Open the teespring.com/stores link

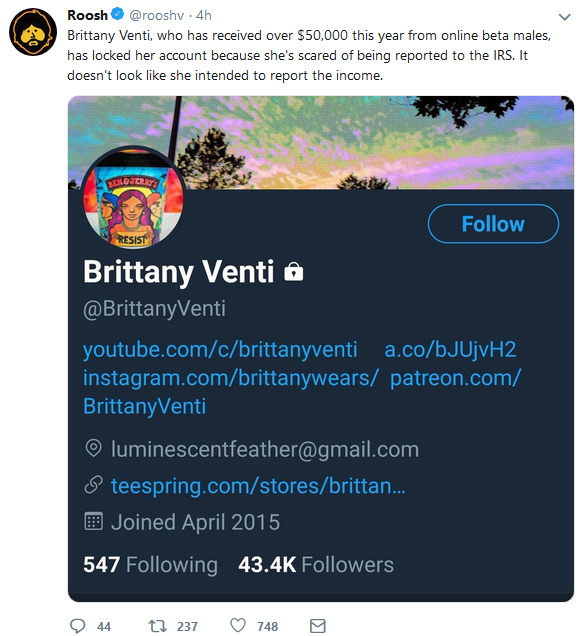click(258, 485)
